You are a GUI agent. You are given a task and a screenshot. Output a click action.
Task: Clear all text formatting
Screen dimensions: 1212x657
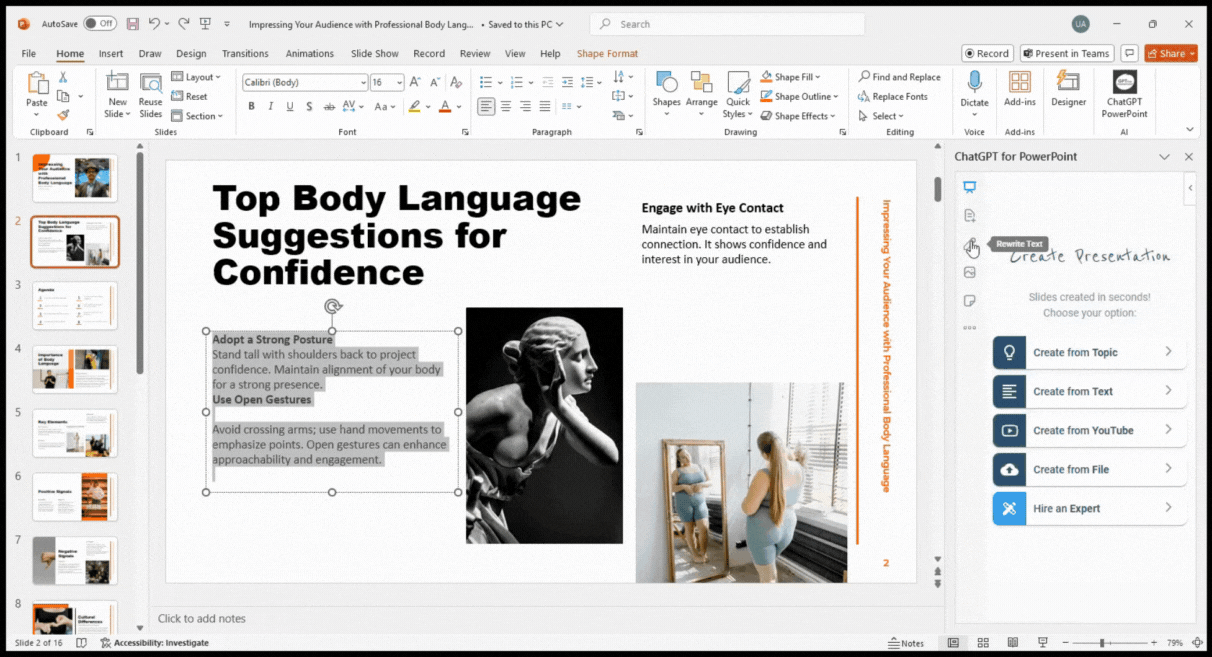(457, 82)
